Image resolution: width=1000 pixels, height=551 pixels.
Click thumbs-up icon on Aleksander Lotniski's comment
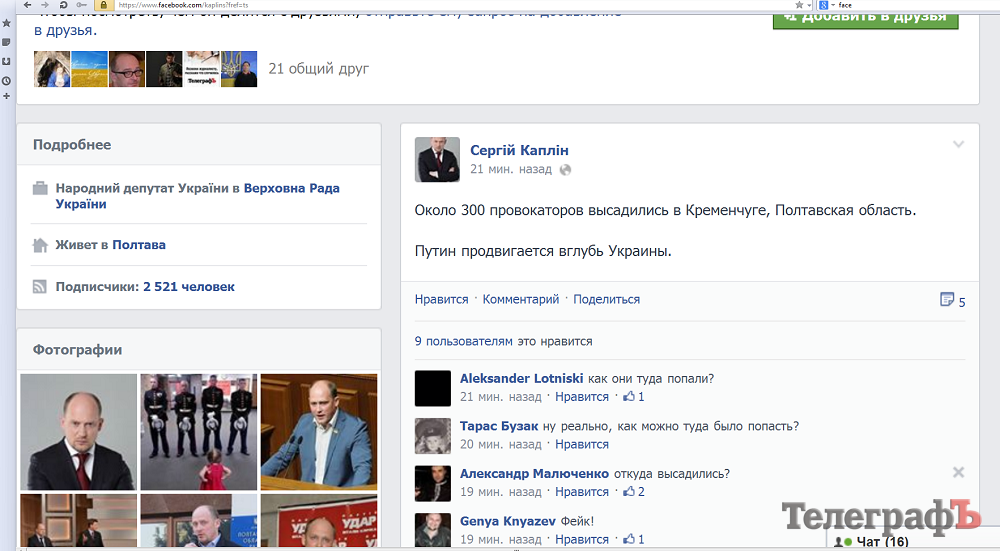click(629, 397)
